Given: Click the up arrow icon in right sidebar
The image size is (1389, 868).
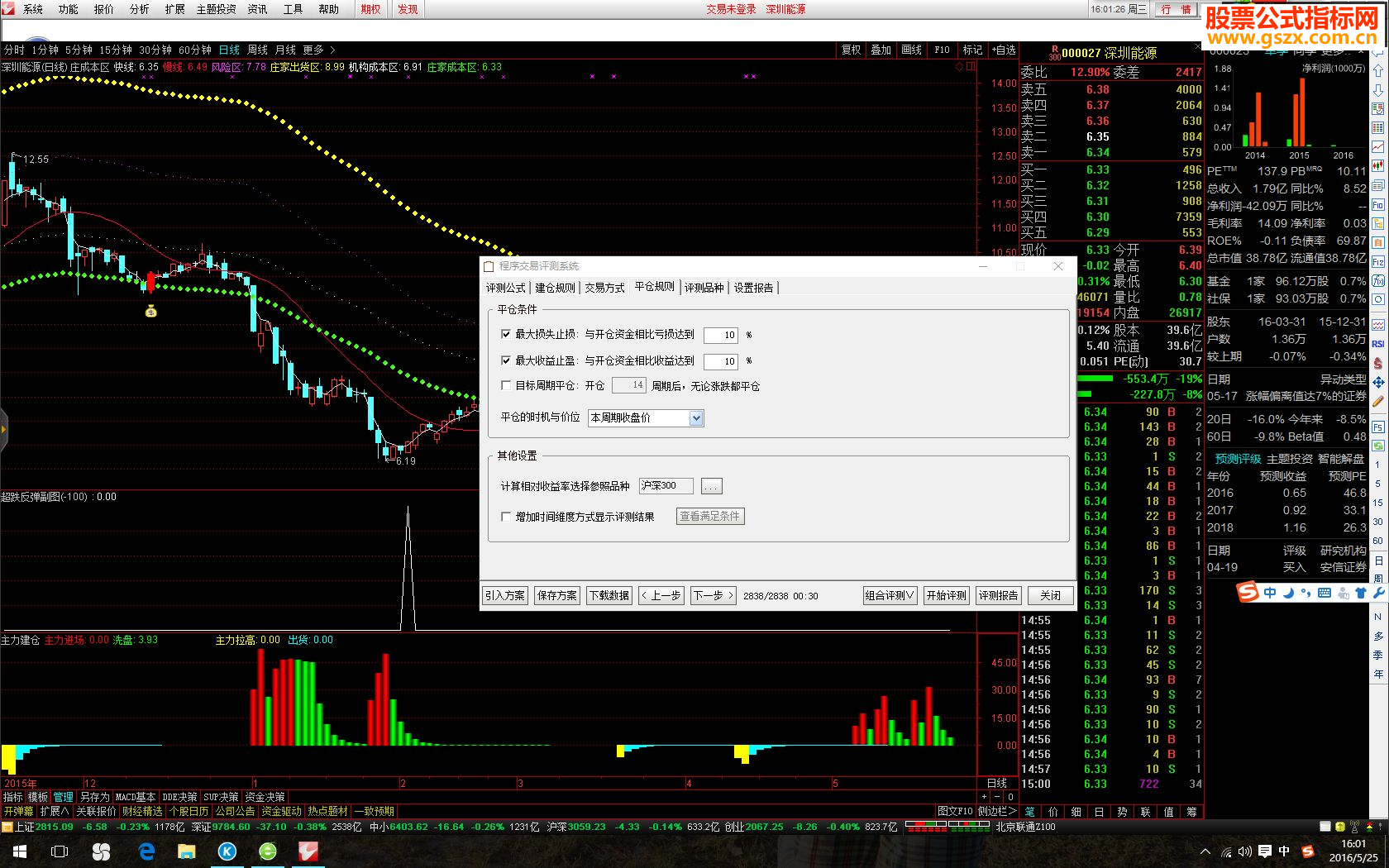Looking at the screenshot, I should (x=1378, y=71).
